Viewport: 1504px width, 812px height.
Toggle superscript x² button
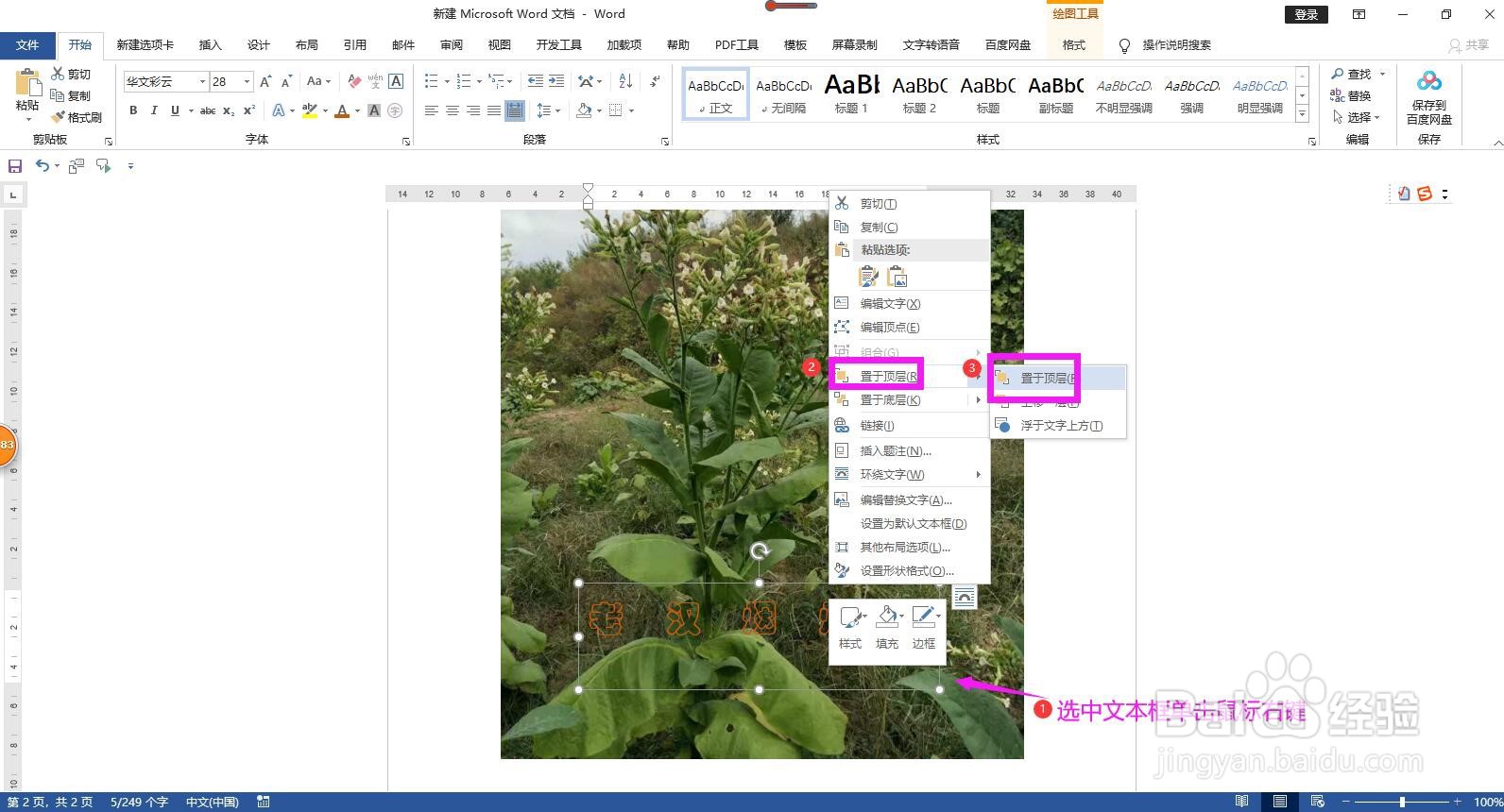coord(249,110)
